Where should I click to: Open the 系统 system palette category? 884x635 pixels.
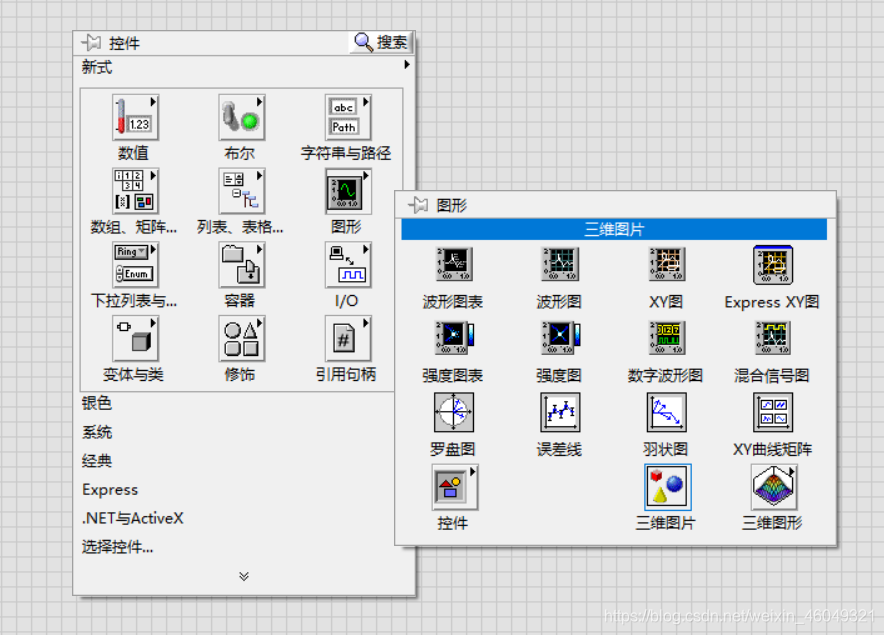click(x=97, y=432)
